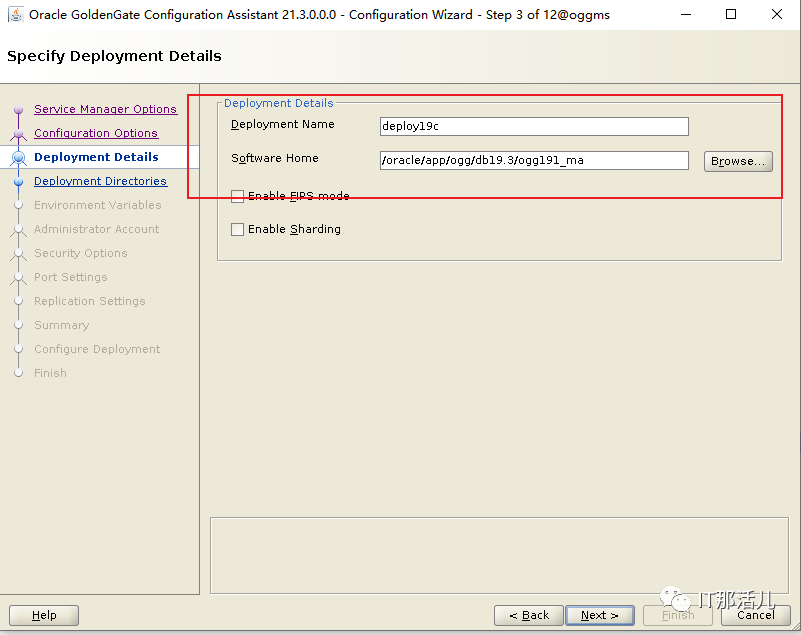The image size is (801, 635).
Task: Click the Service Manager Options step bullet icon
Action: (x=18, y=109)
